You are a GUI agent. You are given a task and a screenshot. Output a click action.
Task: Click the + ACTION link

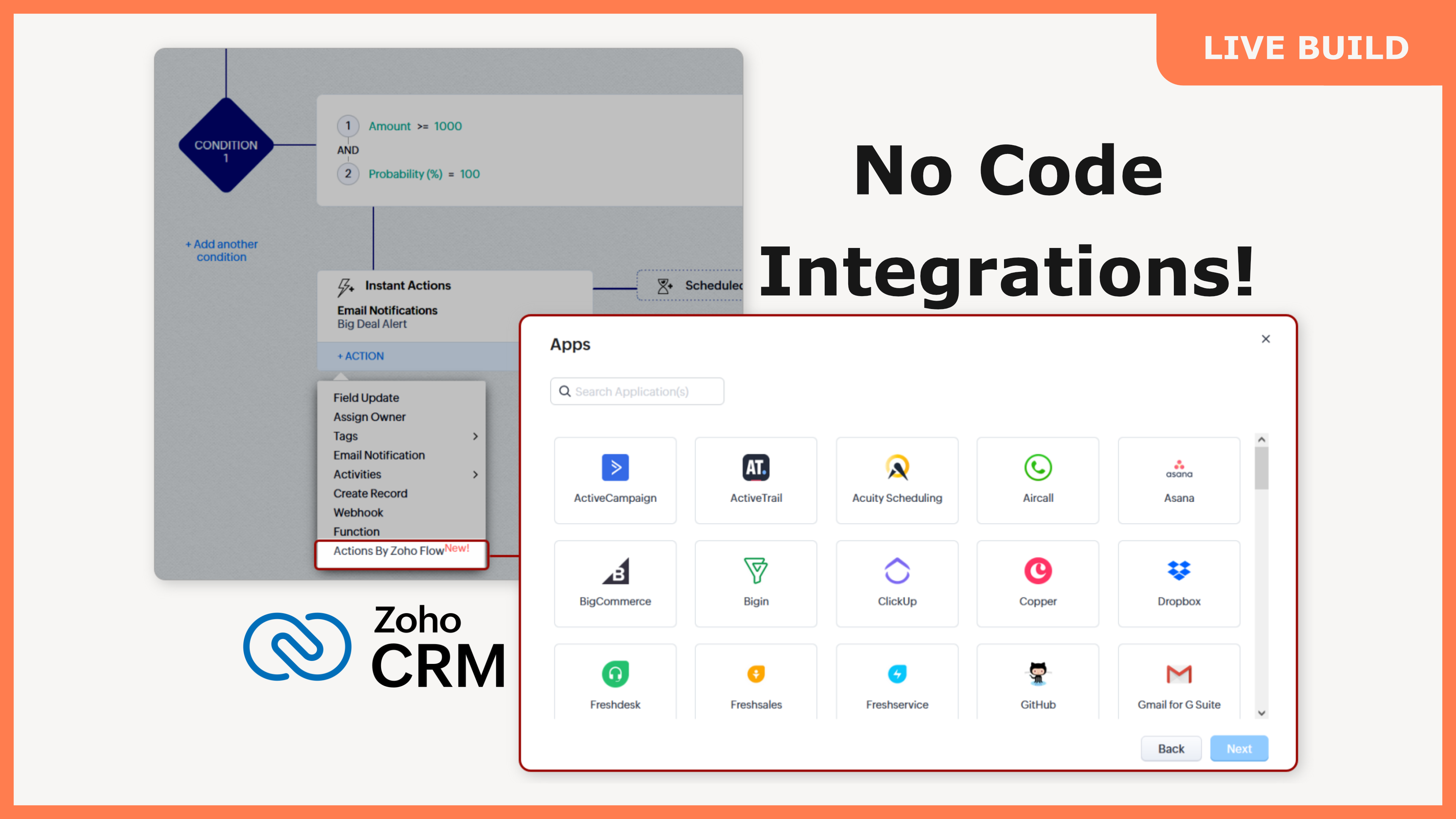[x=361, y=356]
